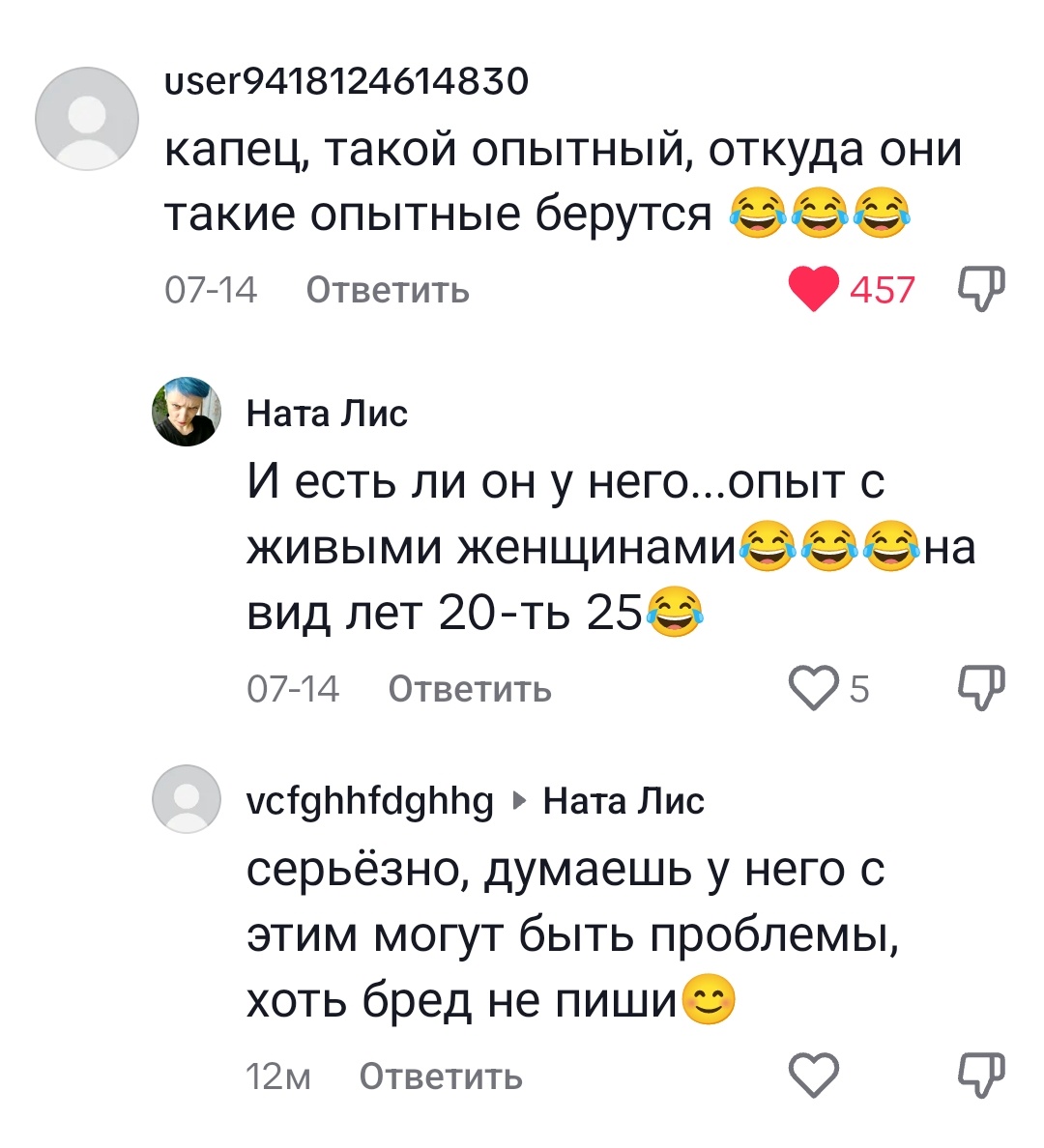Image resolution: width=1044 pixels, height=1148 pixels.
Task: Tap Ответить under the first comment
Action: click(387, 289)
